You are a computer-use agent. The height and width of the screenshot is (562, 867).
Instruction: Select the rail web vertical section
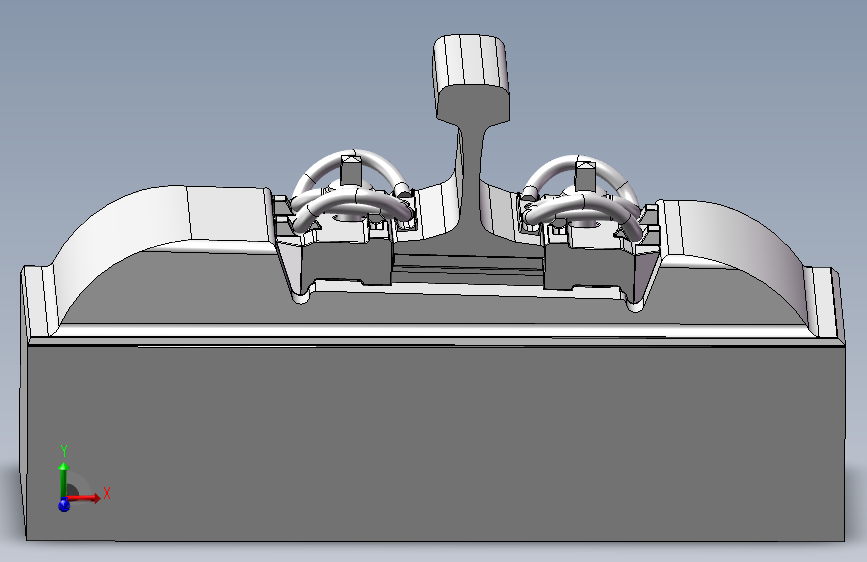[470, 177]
